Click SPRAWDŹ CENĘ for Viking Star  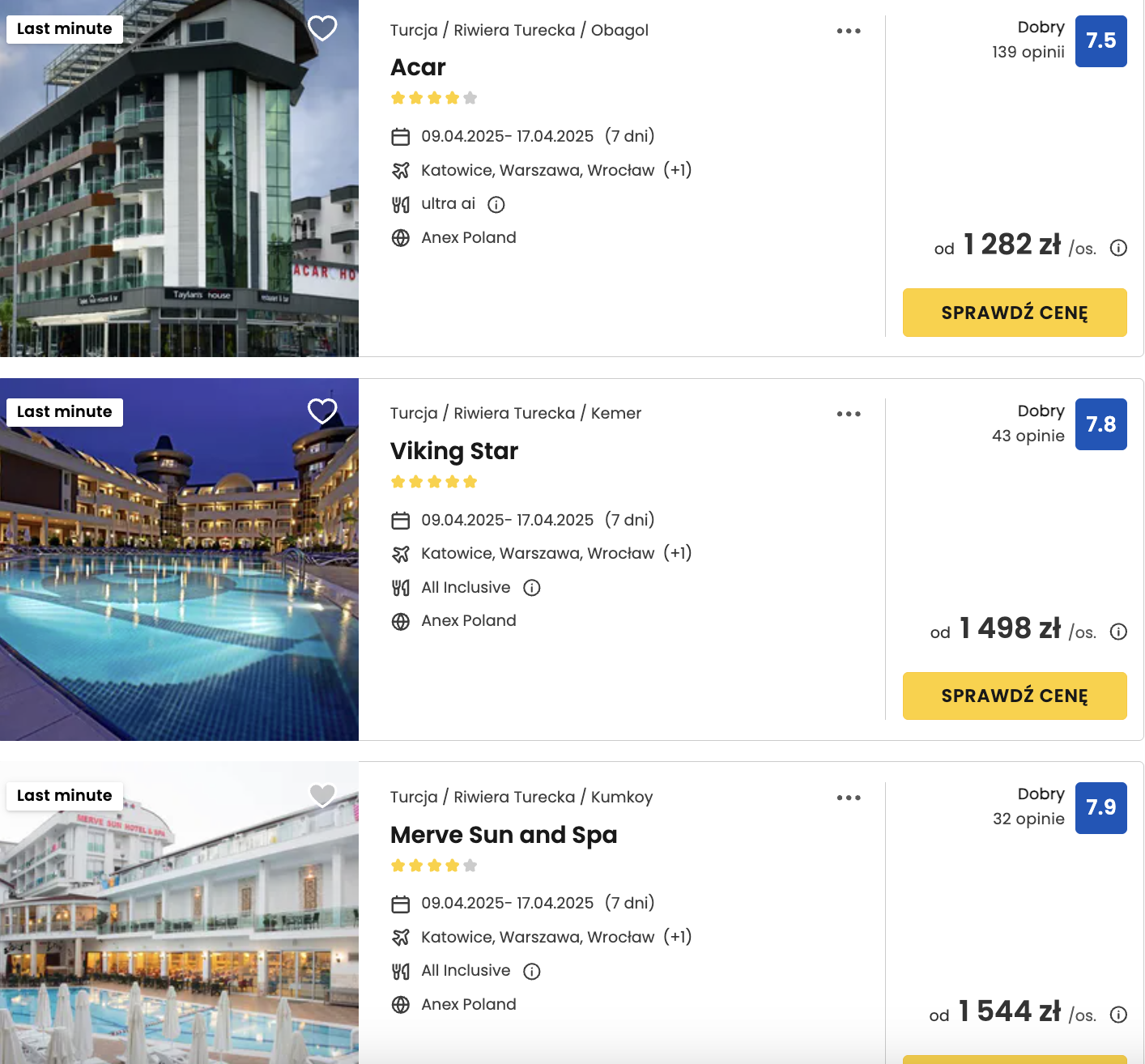click(1014, 696)
